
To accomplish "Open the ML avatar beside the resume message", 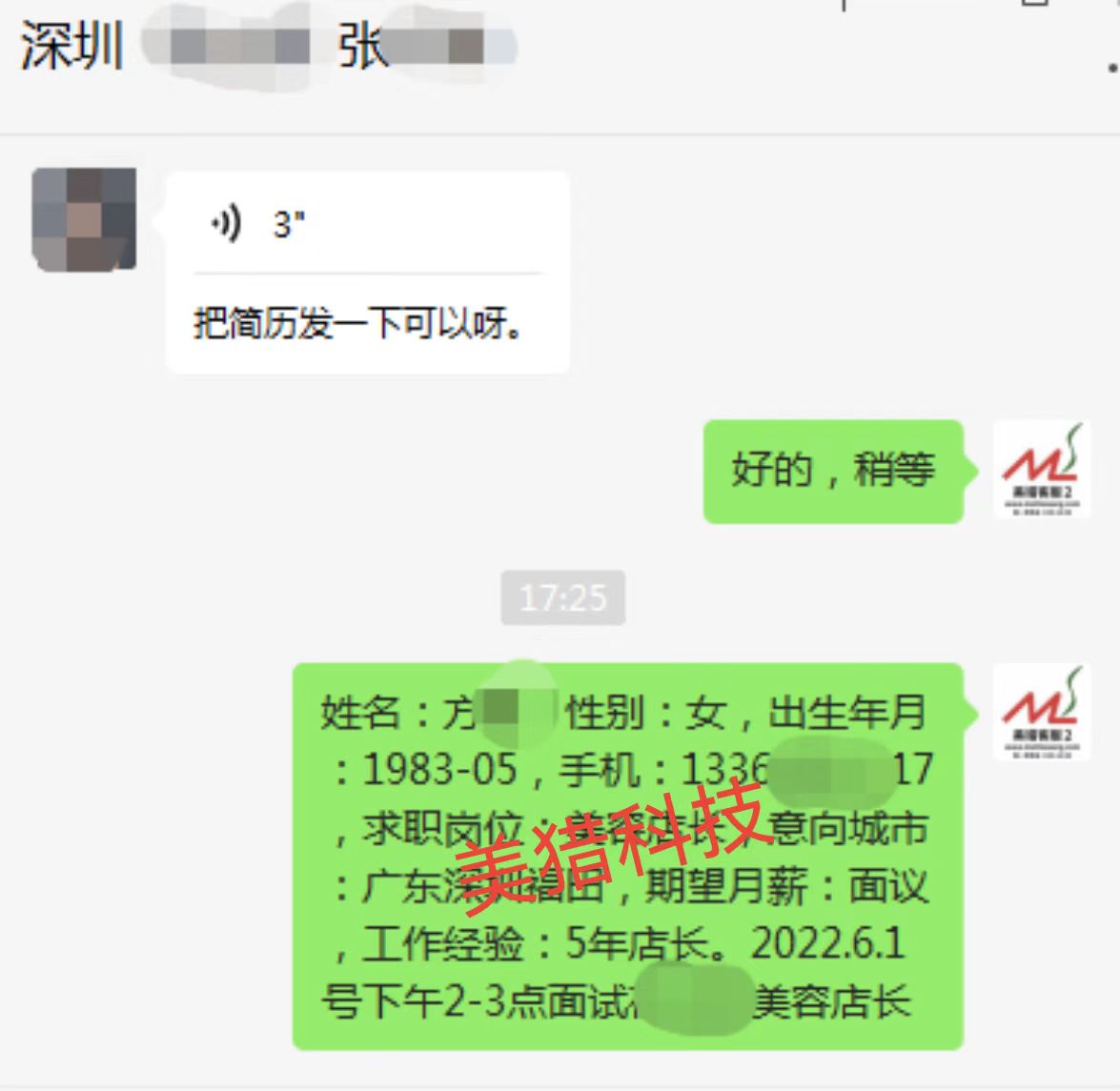I will [x=1042, y=712].
